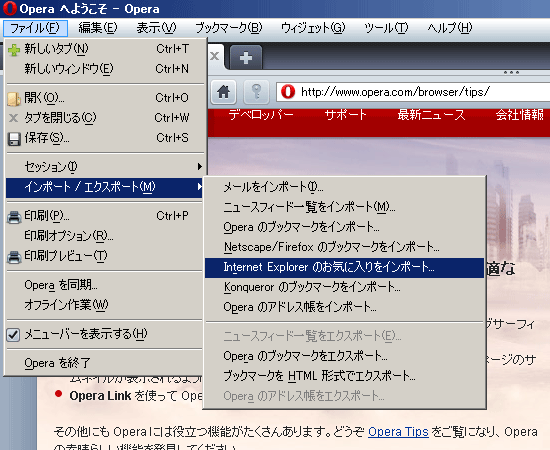Click the folder icon beside 開く(O)
The image size is (550, 450).
pos(14,99)
